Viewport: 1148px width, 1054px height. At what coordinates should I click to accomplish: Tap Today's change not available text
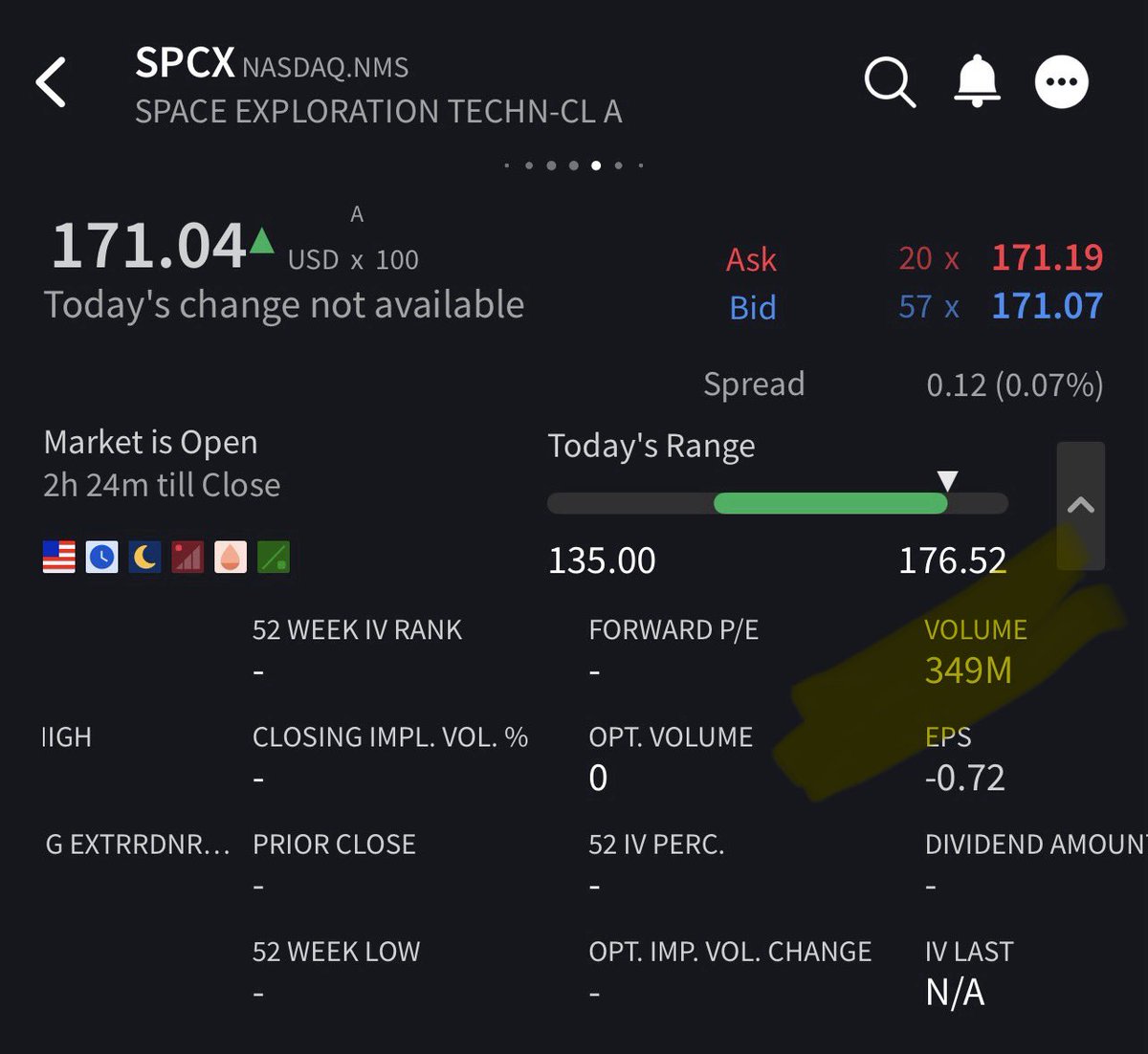[x=284, y=305]
